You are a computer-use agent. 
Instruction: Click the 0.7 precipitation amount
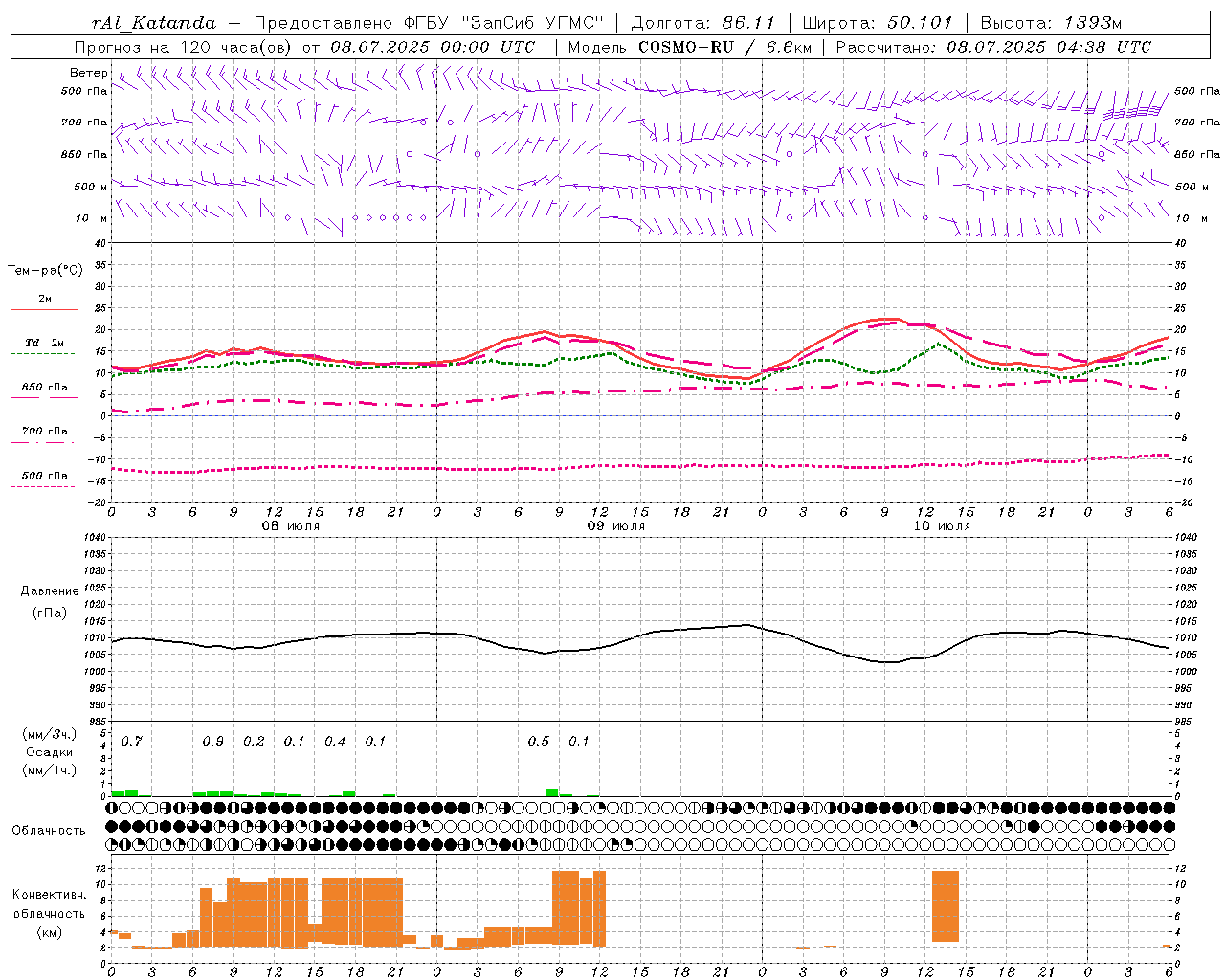click(132, 742)
